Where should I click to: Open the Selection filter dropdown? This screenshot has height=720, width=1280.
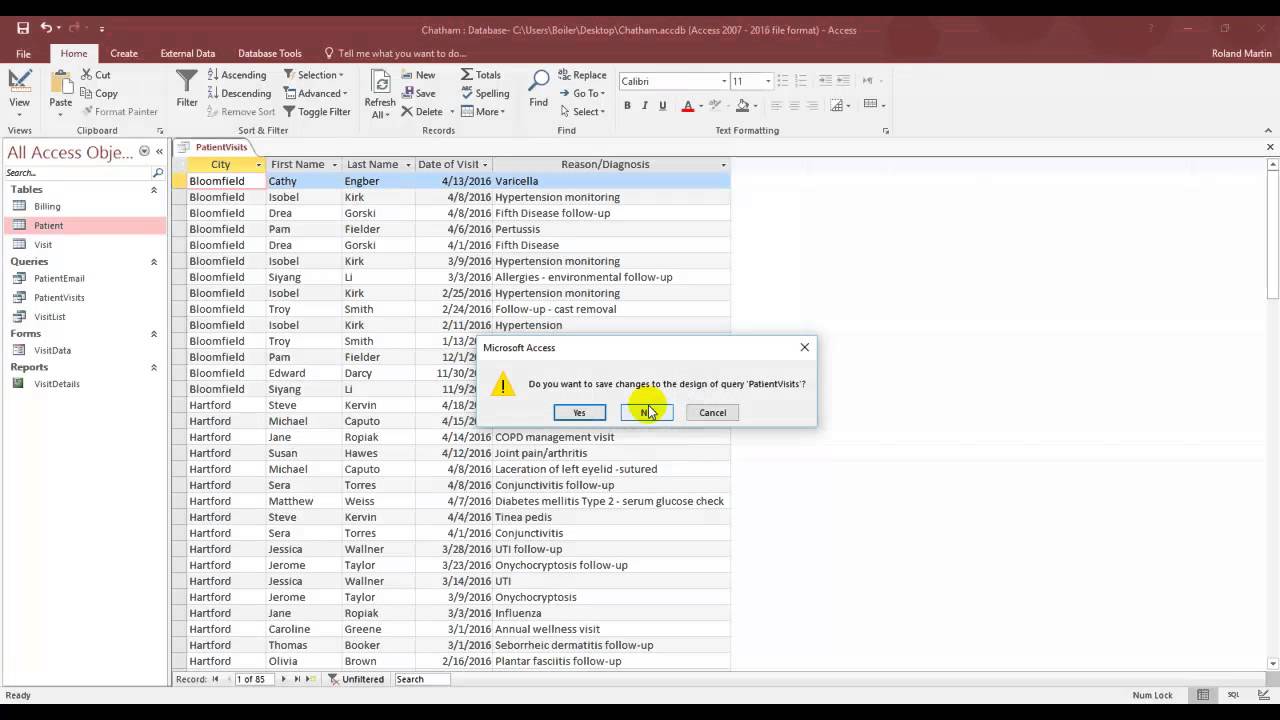point(314,75)
